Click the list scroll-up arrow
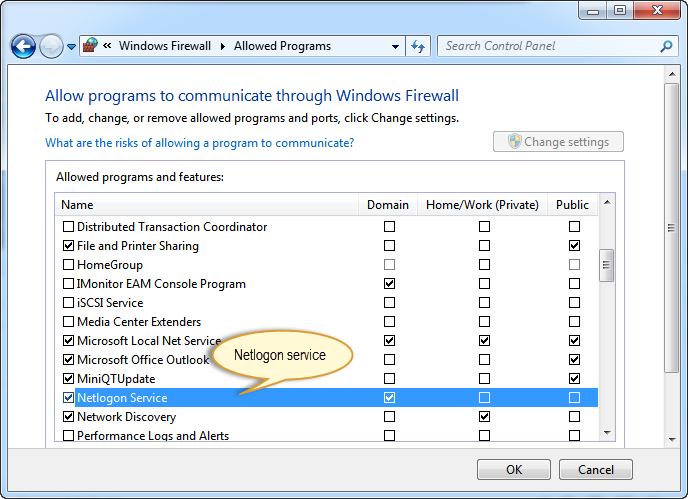The height and width of the screenshot is (499, 688). [607, 202]
